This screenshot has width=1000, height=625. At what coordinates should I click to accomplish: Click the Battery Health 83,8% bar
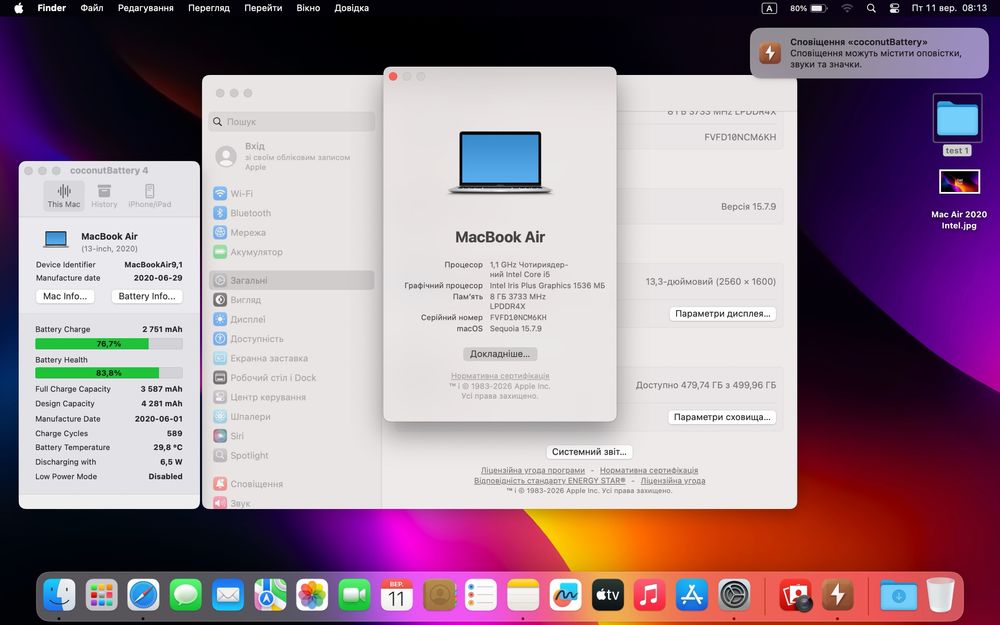(108, 373)
